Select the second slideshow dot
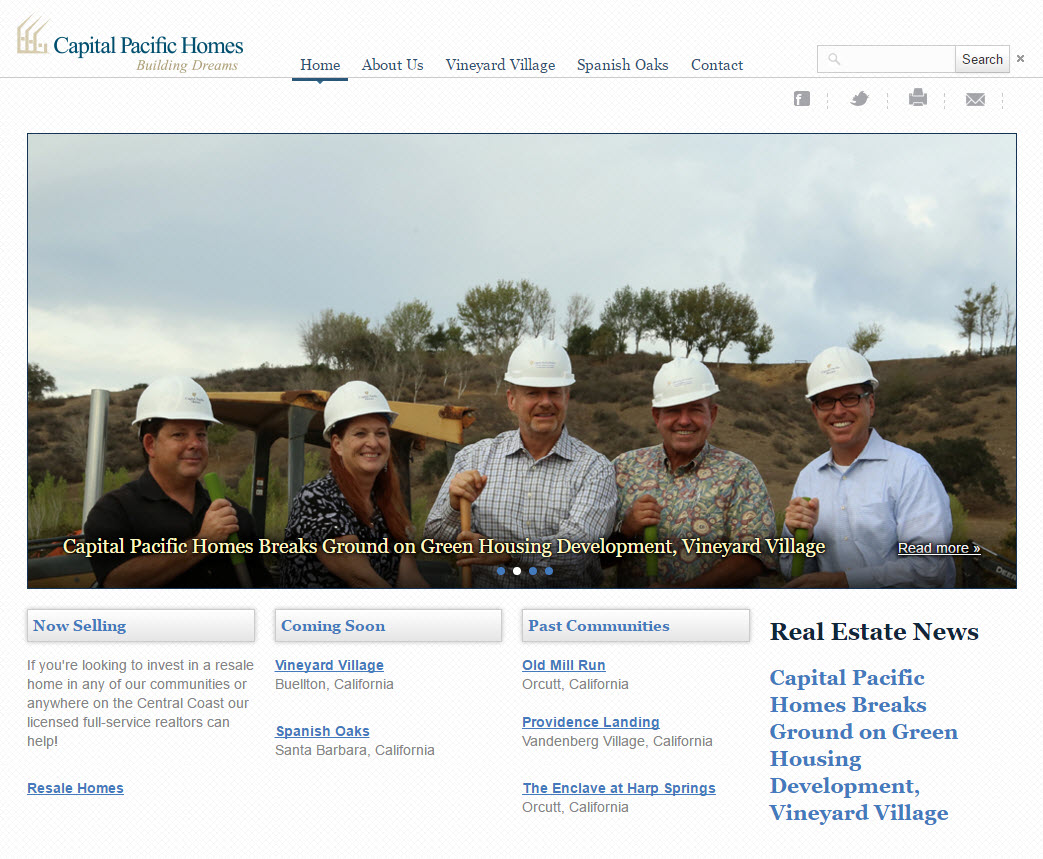This screenshot has width=1043, height=859. pos(517,571)
